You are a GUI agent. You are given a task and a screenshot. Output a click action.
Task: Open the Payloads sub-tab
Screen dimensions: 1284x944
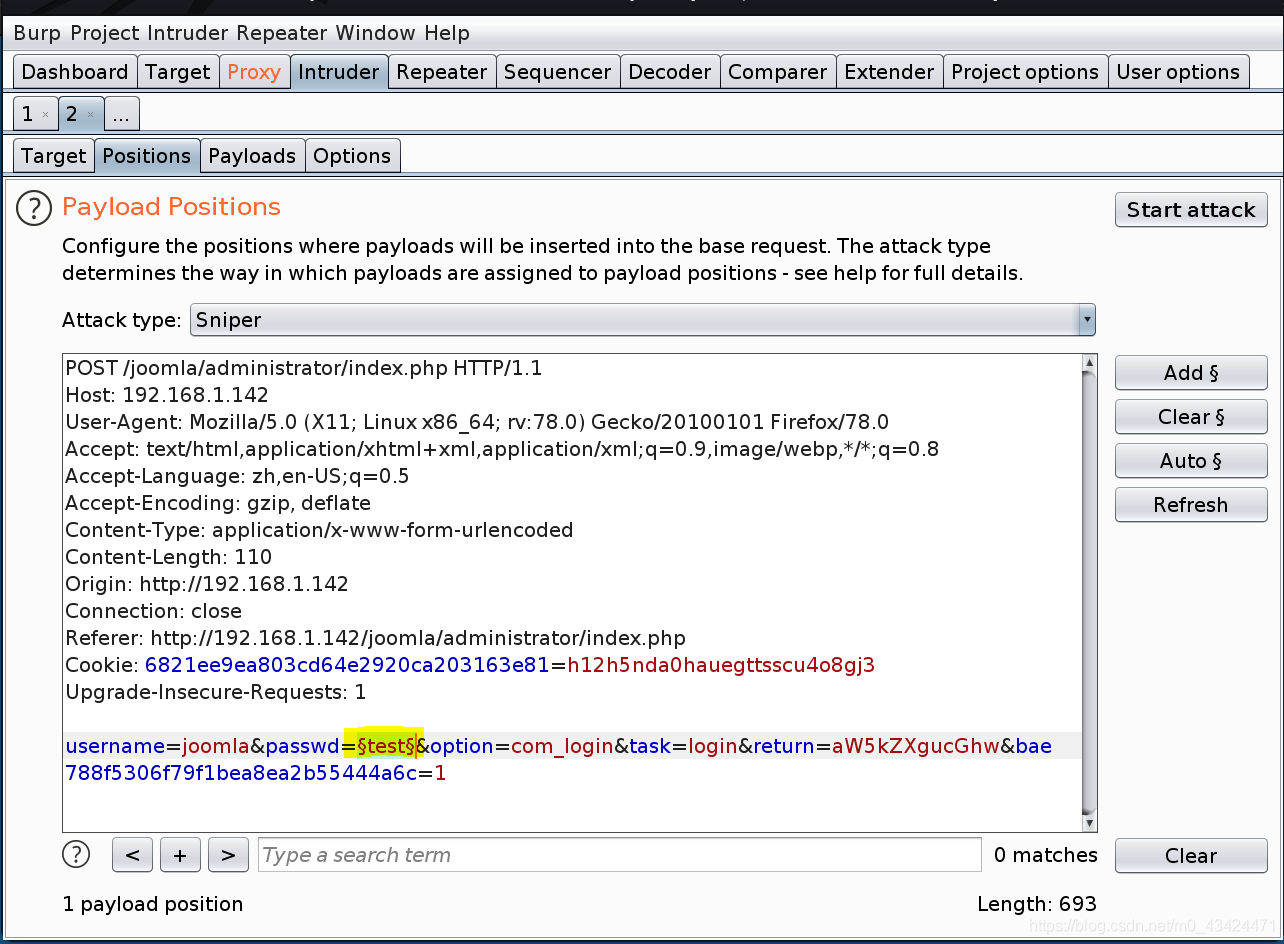pyautogui.click(x=252, y=156)
